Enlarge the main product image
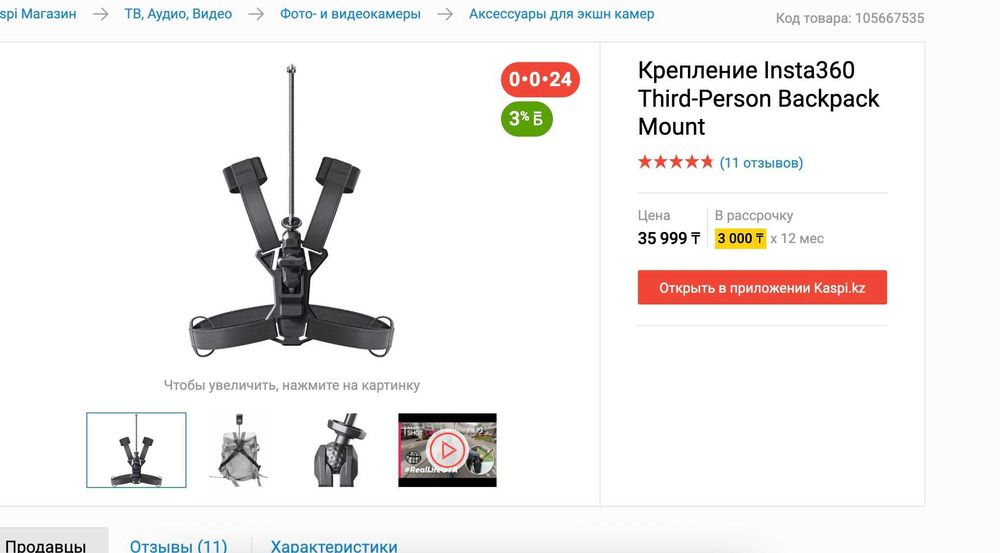 click(291, 212)
